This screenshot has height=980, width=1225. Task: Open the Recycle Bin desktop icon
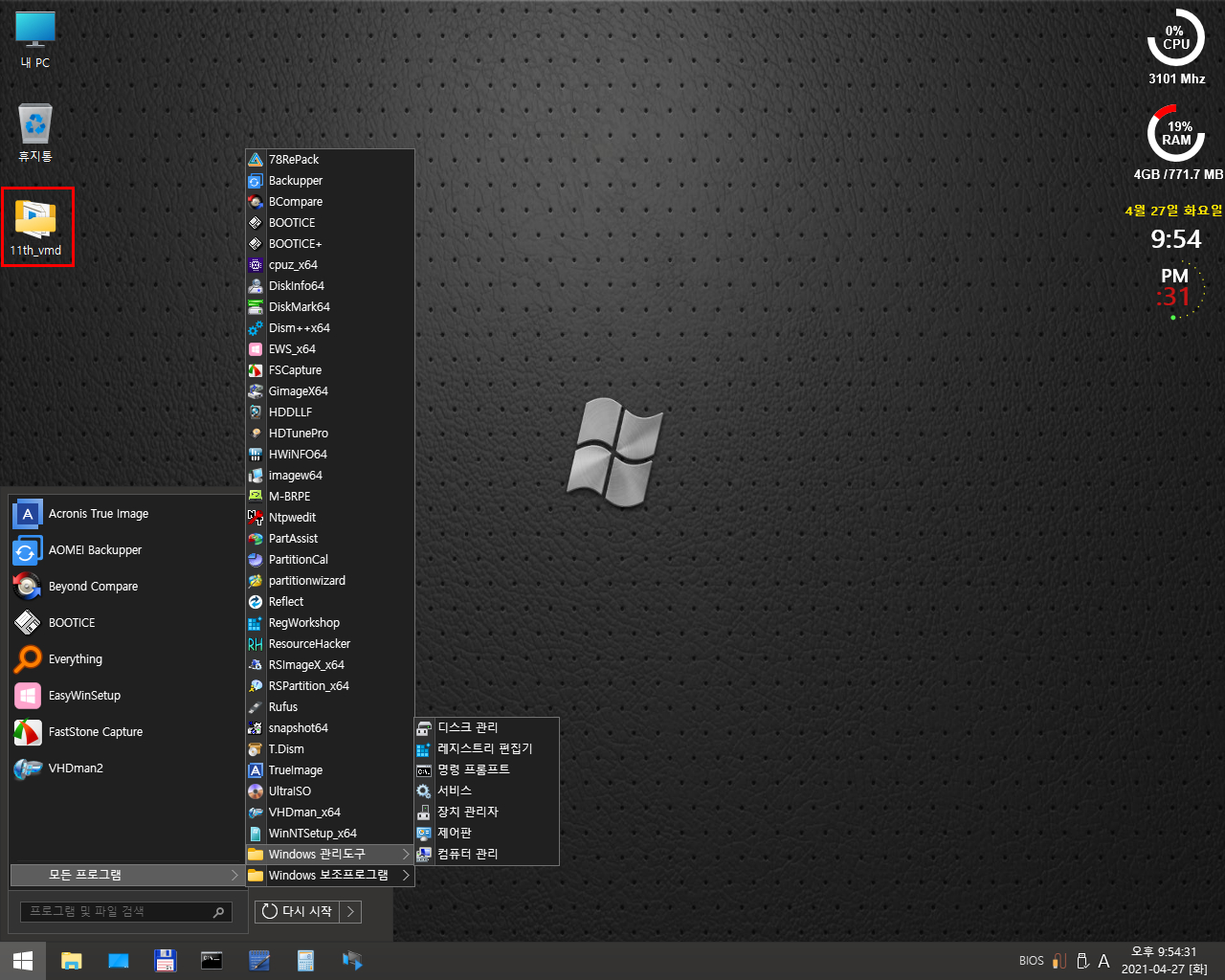35,132
